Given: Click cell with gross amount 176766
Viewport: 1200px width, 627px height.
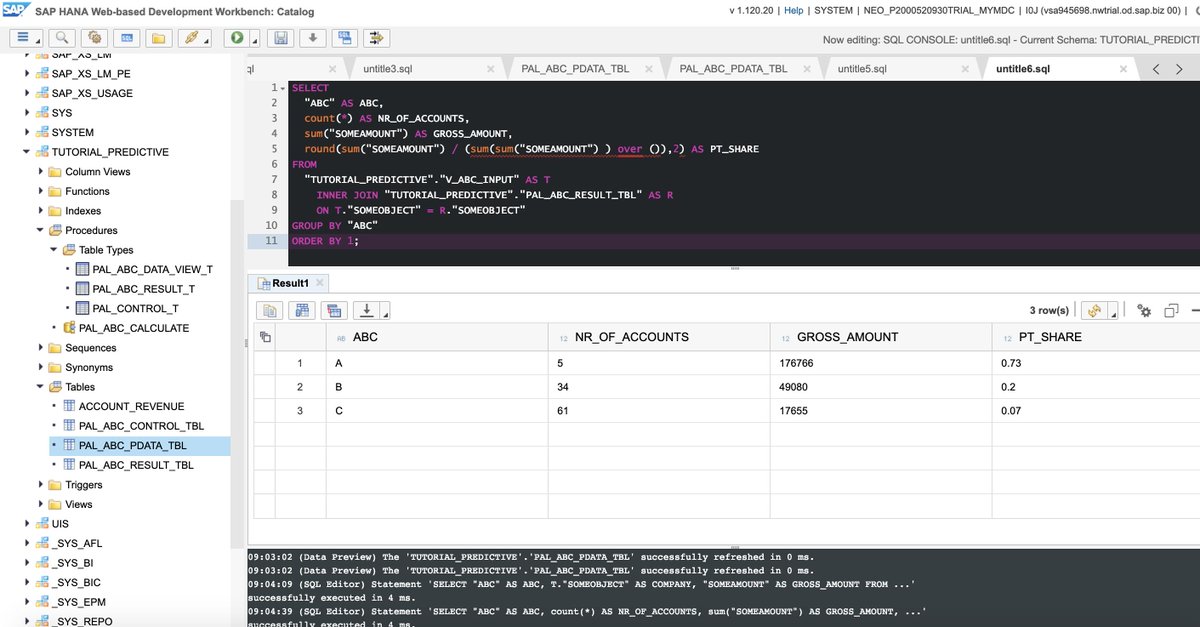Looking at the screenshot, I should (x=880, y=363).
